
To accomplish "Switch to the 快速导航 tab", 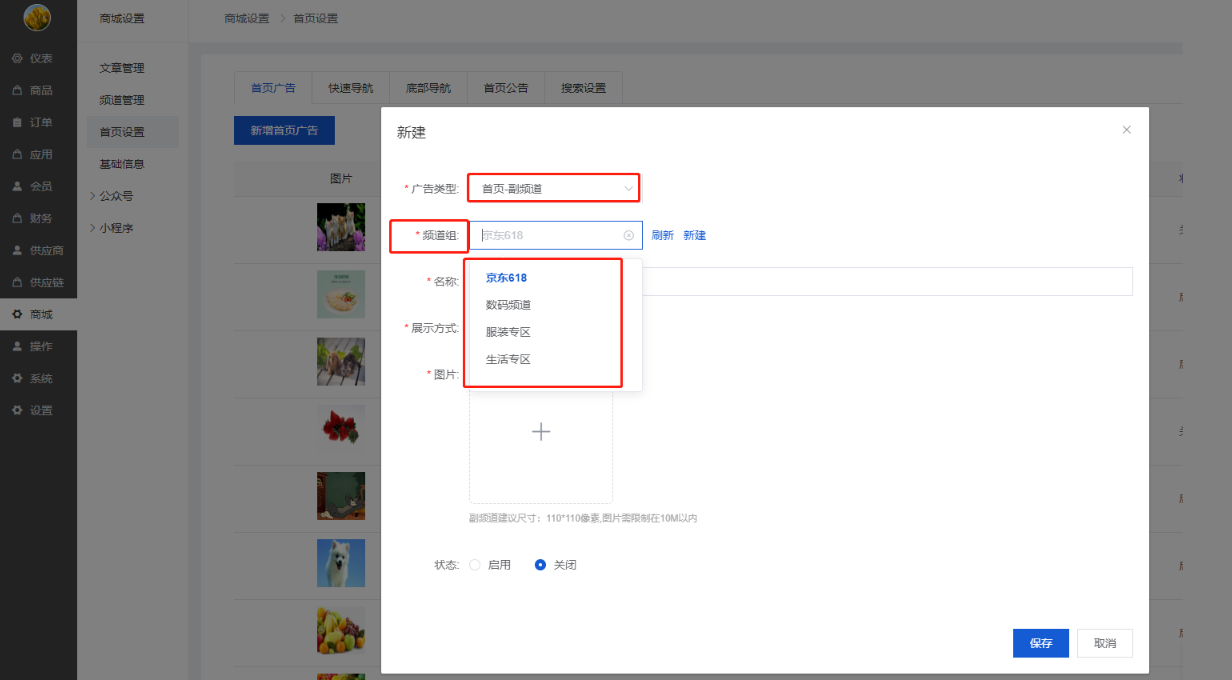I will click(x=350, y=88).
